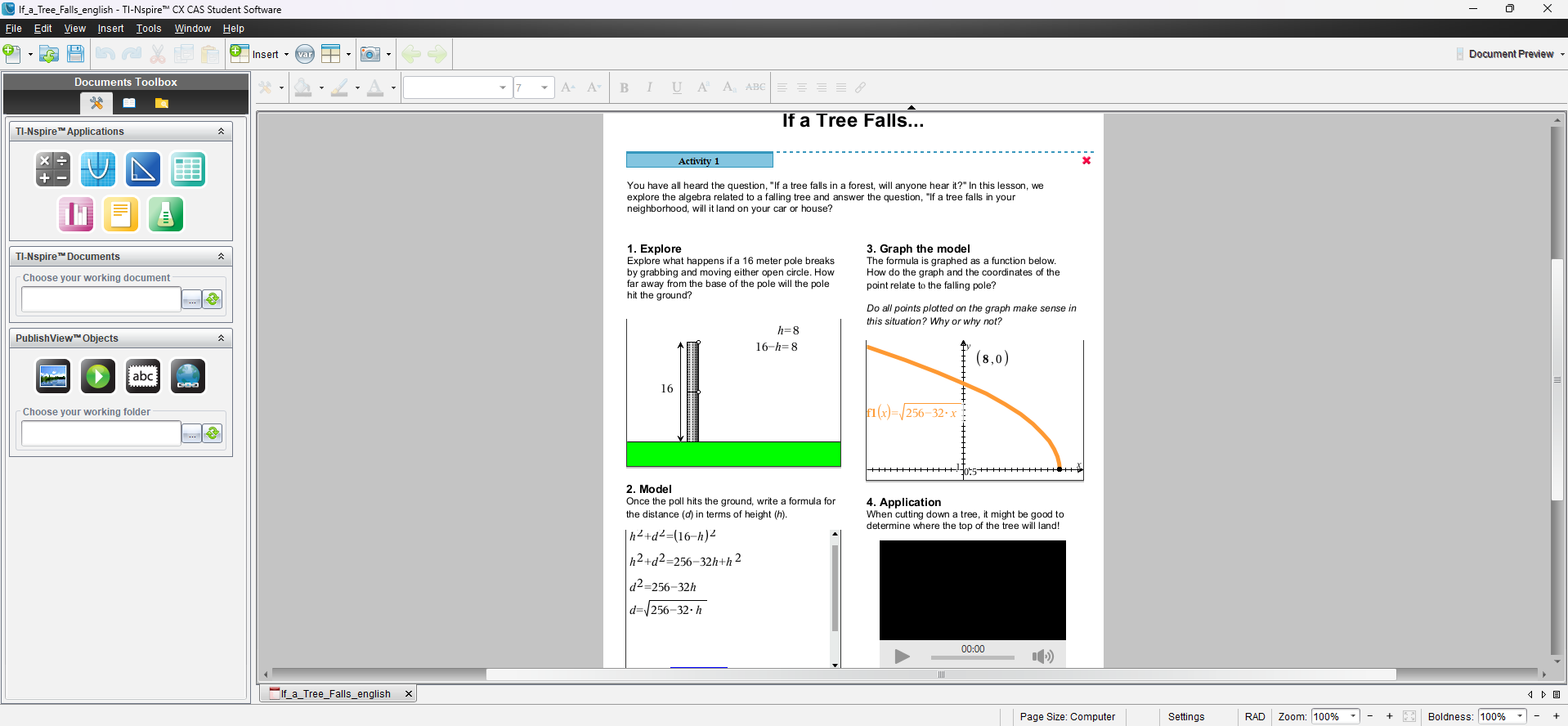Open the Zoom percentage dropdown
Screen dimensions: 1568x726
click(x=1353, y=716)
